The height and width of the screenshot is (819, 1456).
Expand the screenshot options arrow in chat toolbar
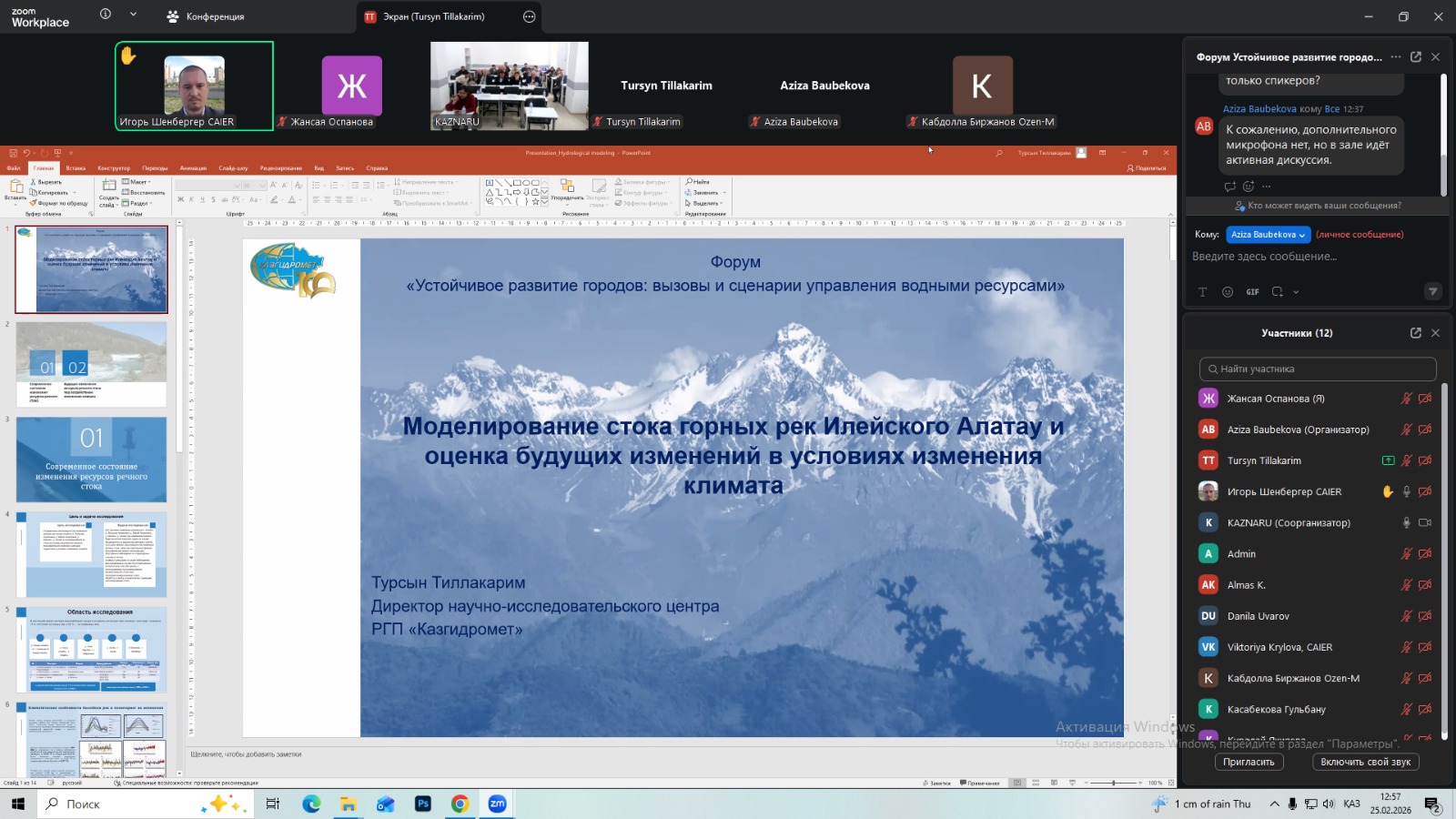[1296, 292]
